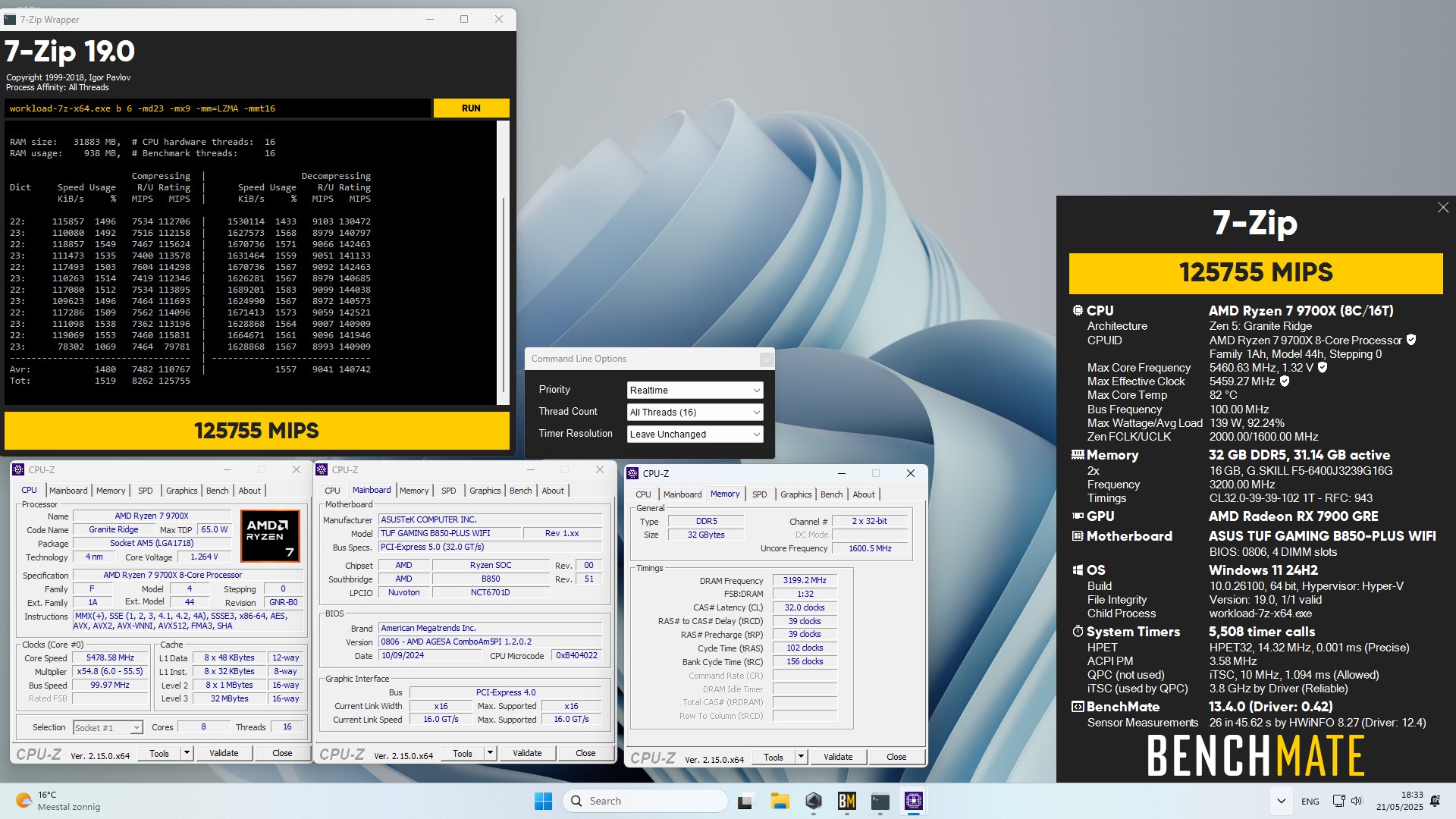Click Validate in left CPU-Z window

pos(224,753)
